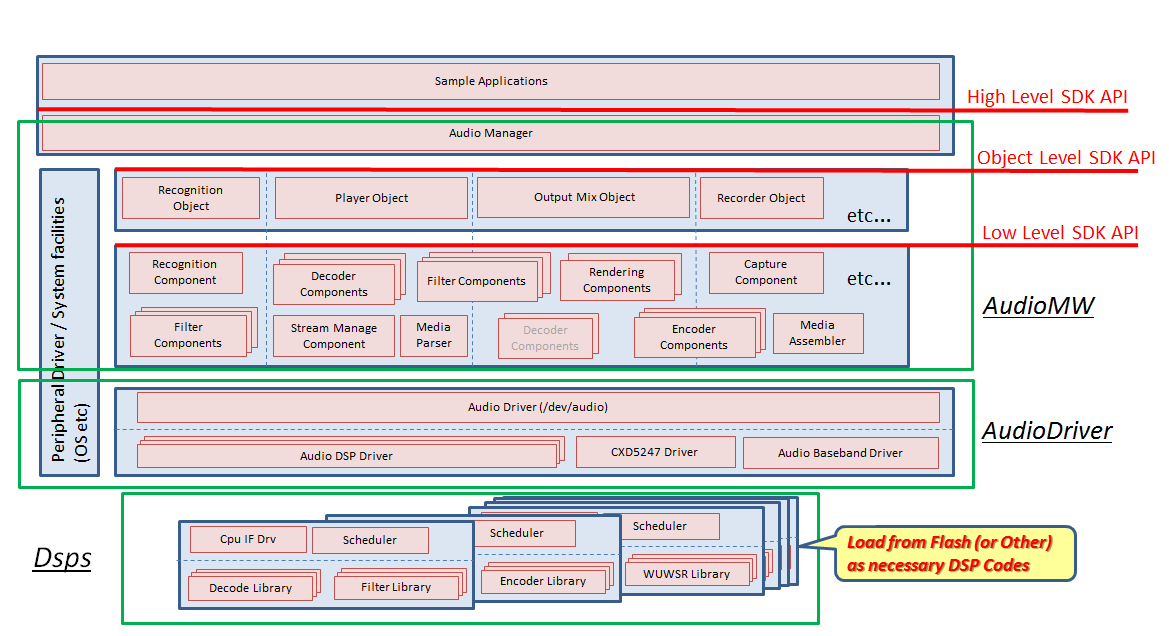Click the Media Parser block

click(433, 335)
